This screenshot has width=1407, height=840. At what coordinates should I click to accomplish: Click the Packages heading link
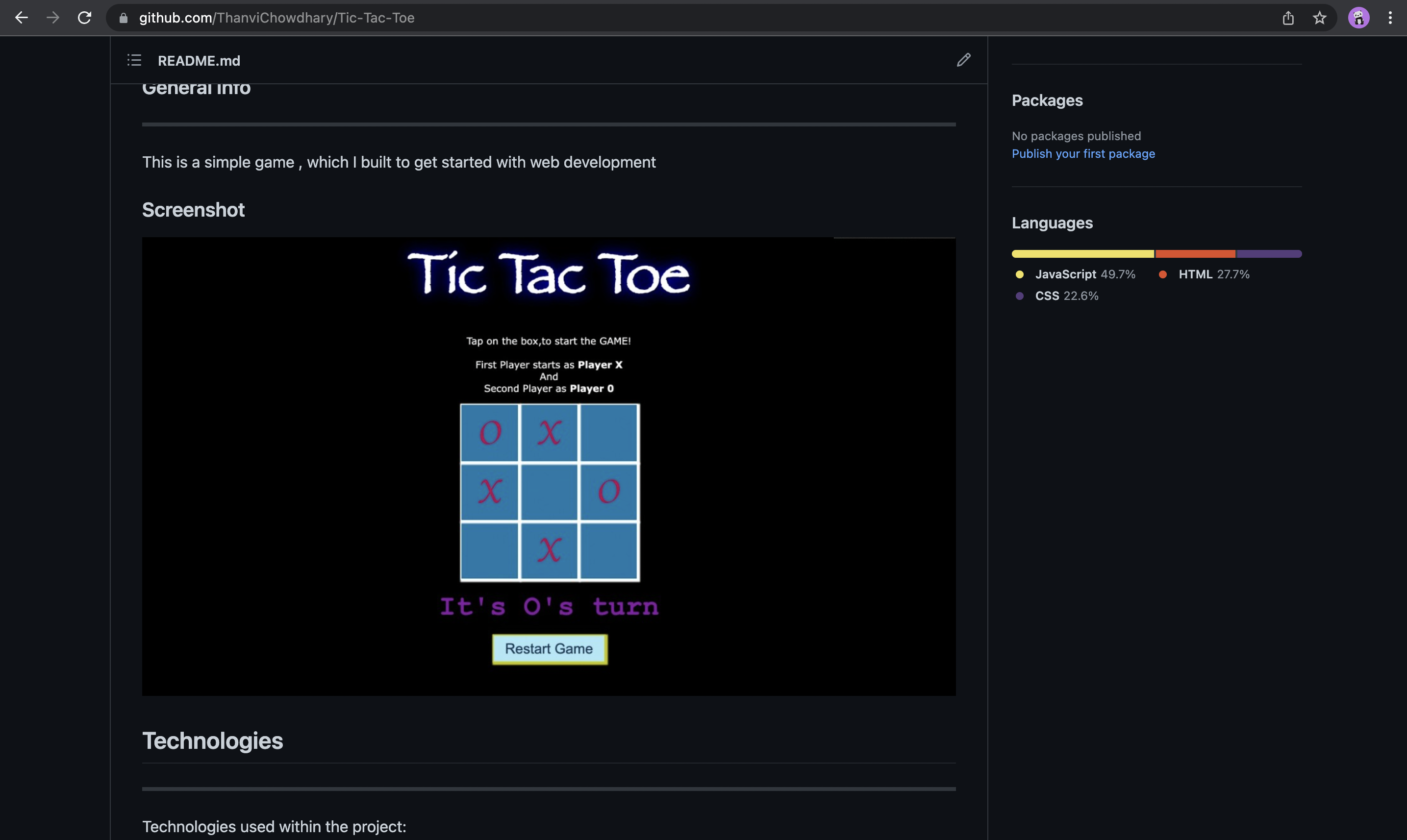click(1047, 101)
